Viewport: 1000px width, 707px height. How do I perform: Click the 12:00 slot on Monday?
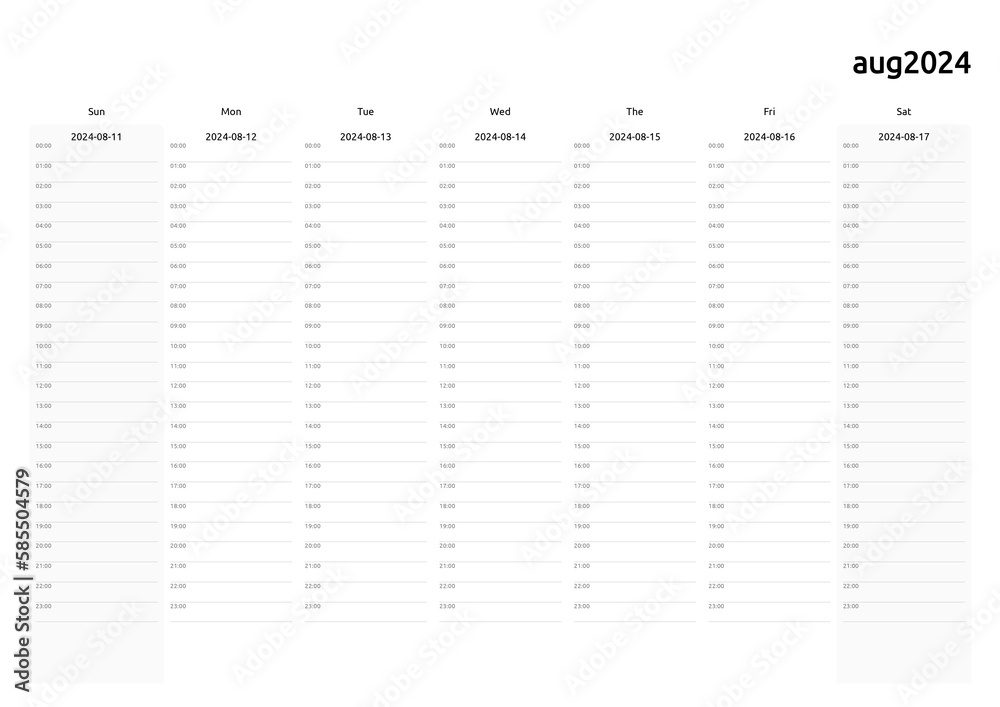click(231, 392)
